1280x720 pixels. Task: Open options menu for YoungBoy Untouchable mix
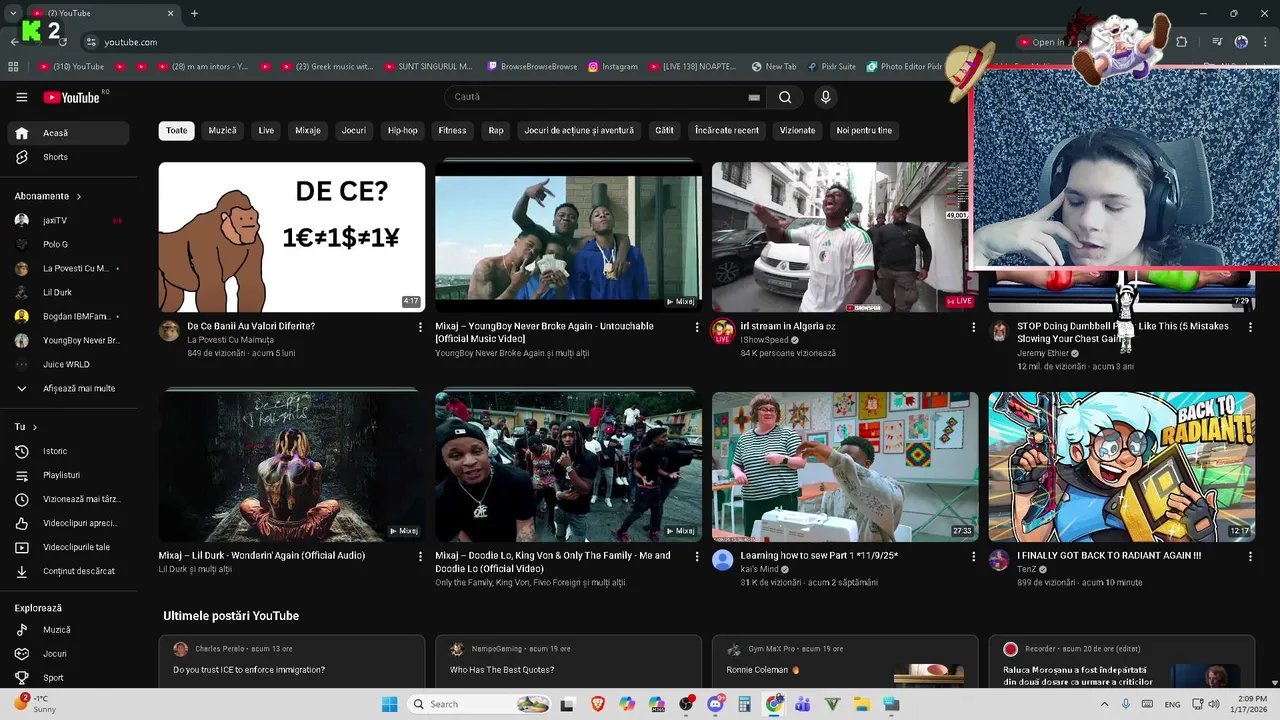pos(697,327)
